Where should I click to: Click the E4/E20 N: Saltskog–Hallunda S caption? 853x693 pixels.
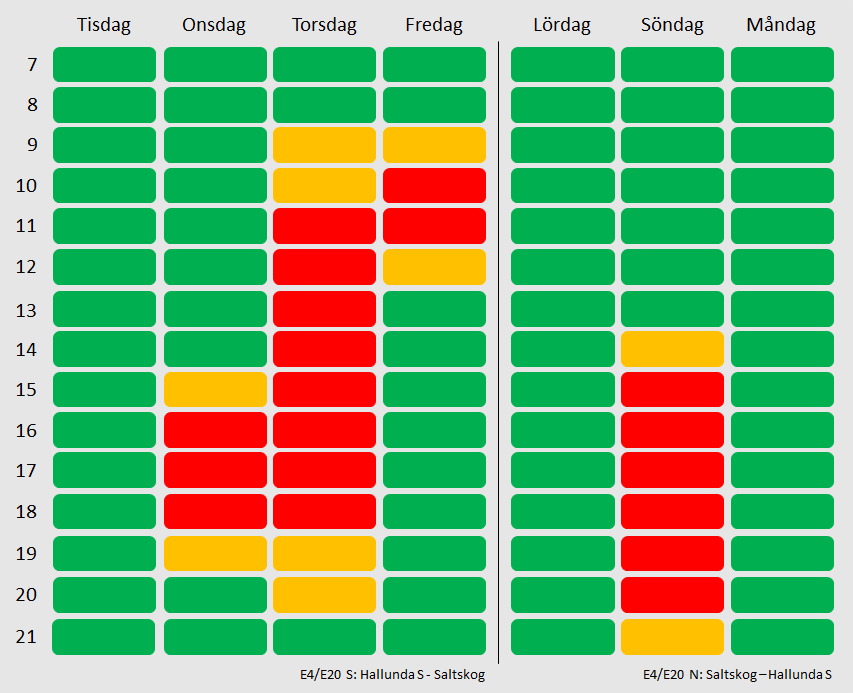737,675
